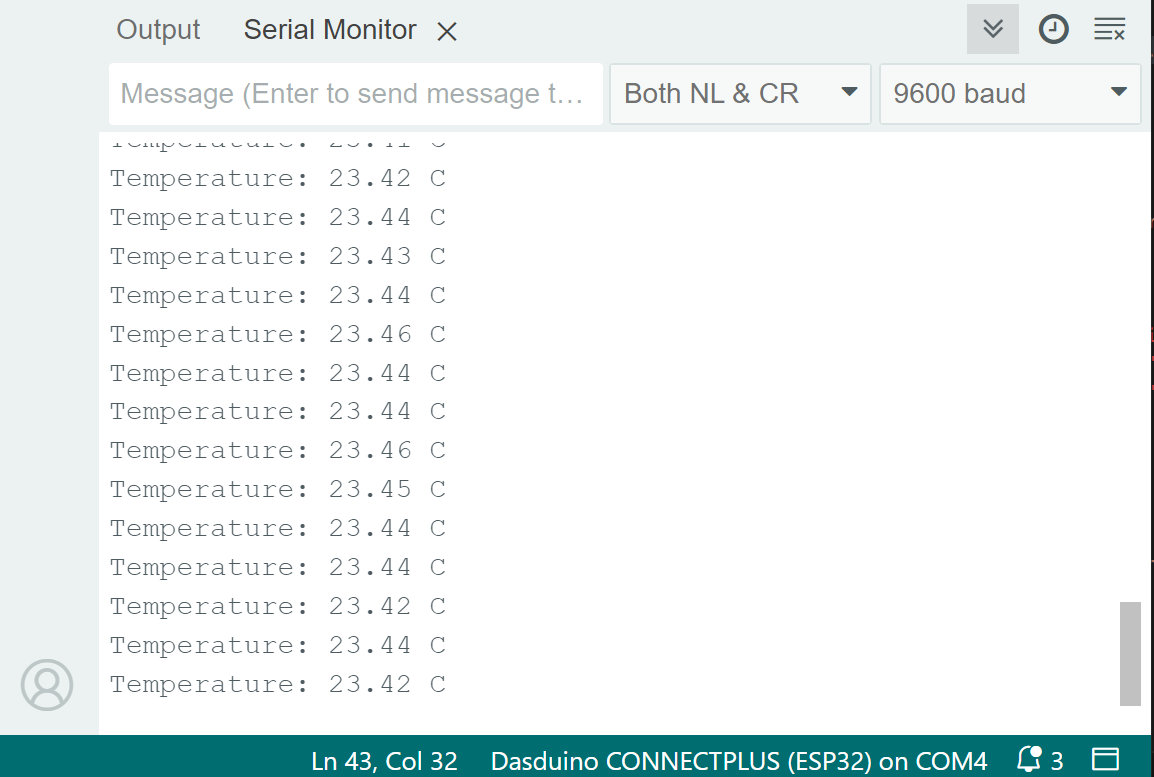Click the 23.43 C temperature line
This screenshot has height=777, width=1154.
pyautogui.click(x=277, y=256)
